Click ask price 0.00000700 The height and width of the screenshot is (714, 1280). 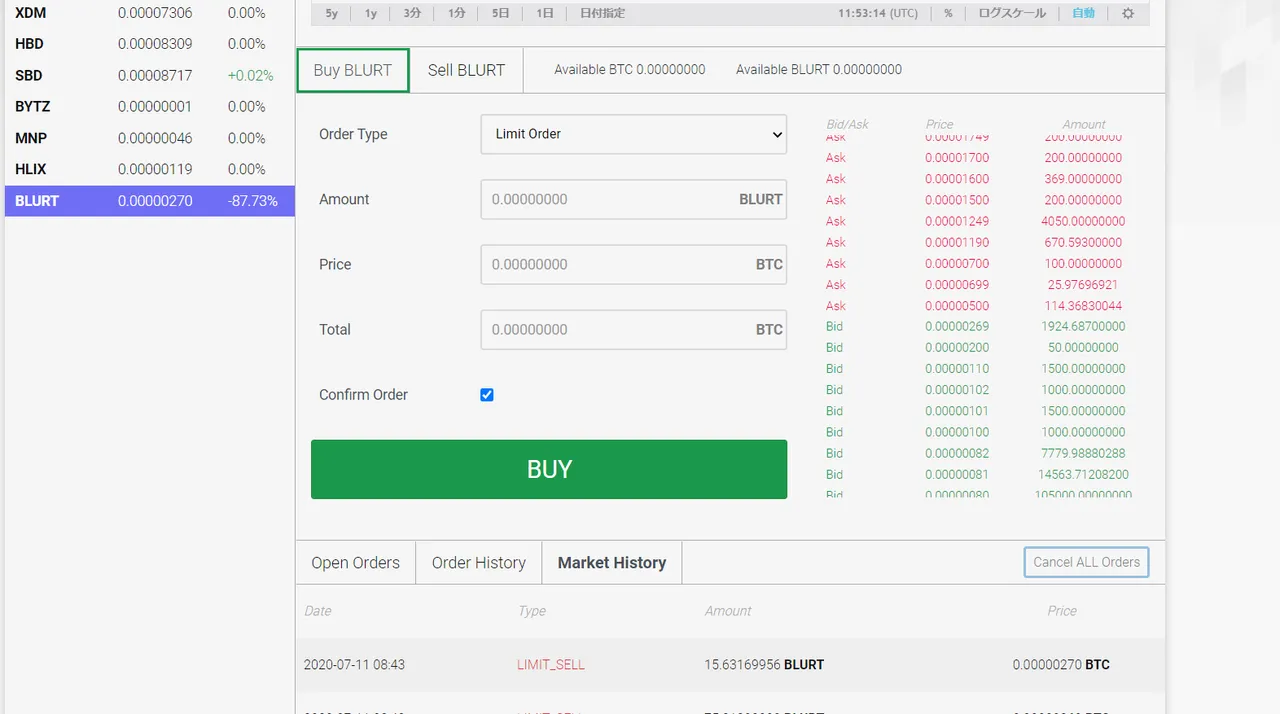point(957,264)
